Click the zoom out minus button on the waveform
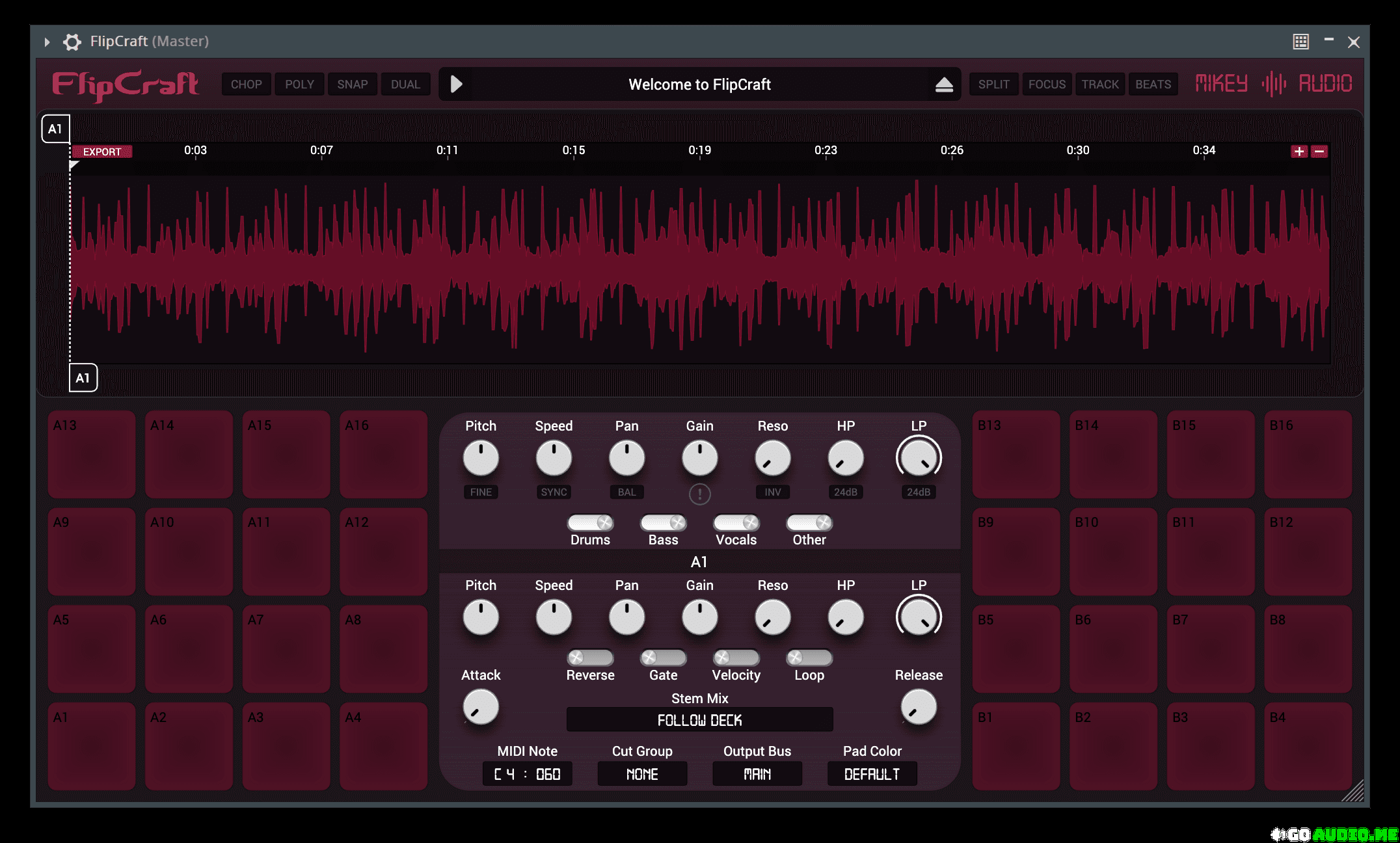Screen dimensions: 1400x843 (1319, 152)
